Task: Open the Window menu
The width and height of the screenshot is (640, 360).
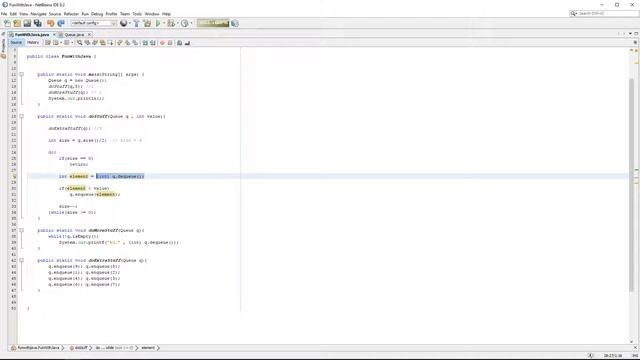Action: [152, 14]
